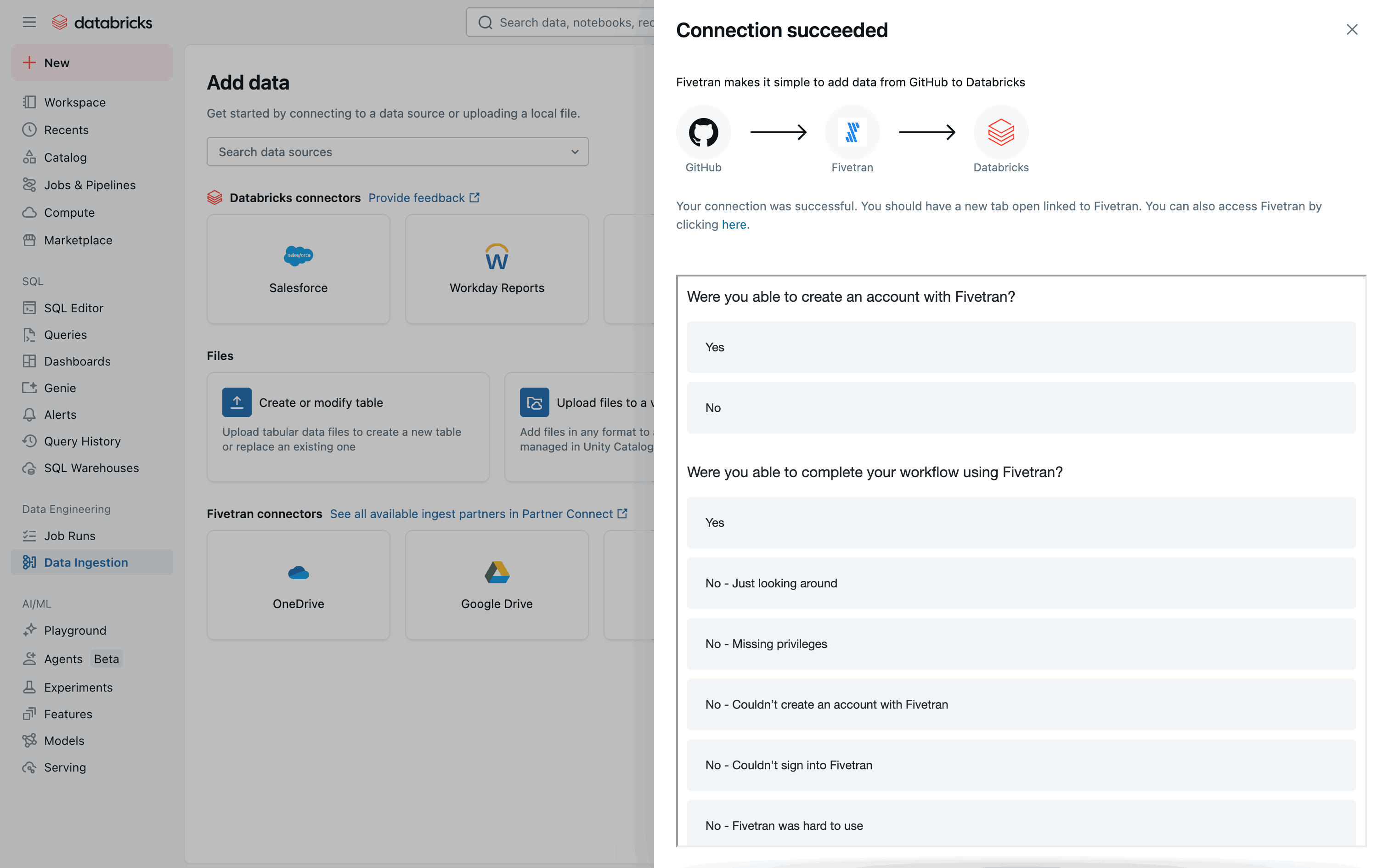This screenshot has width=1389, height=868.
Task: Click the 'here' Fivetran link
Action: click(x=734, y=225)
